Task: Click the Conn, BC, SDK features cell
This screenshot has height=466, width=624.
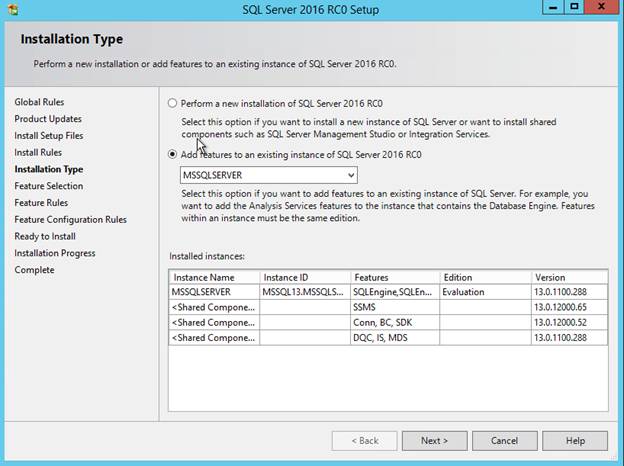Action: (395, 322)
